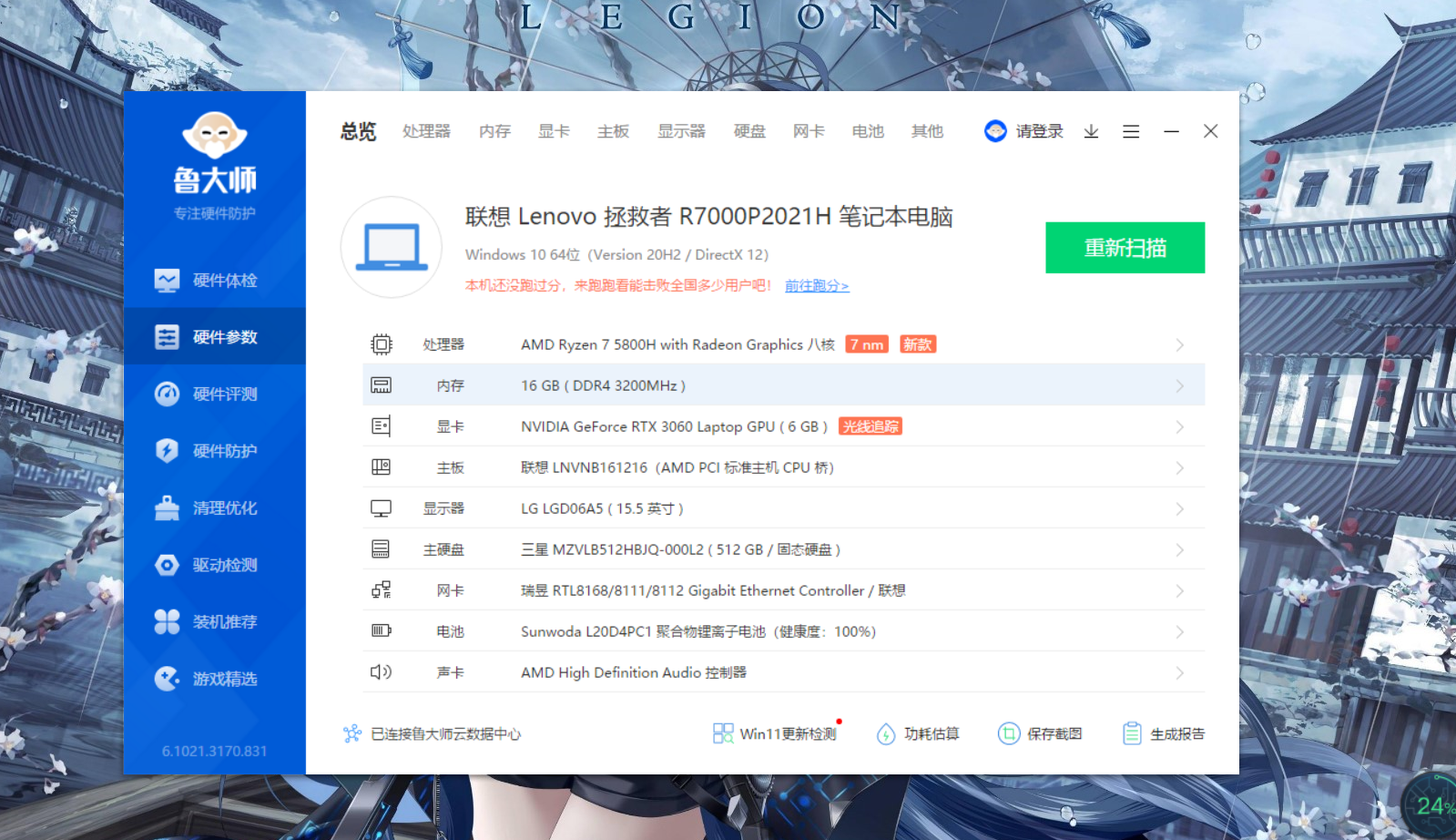Click the 新款 badge

[918, 344]
